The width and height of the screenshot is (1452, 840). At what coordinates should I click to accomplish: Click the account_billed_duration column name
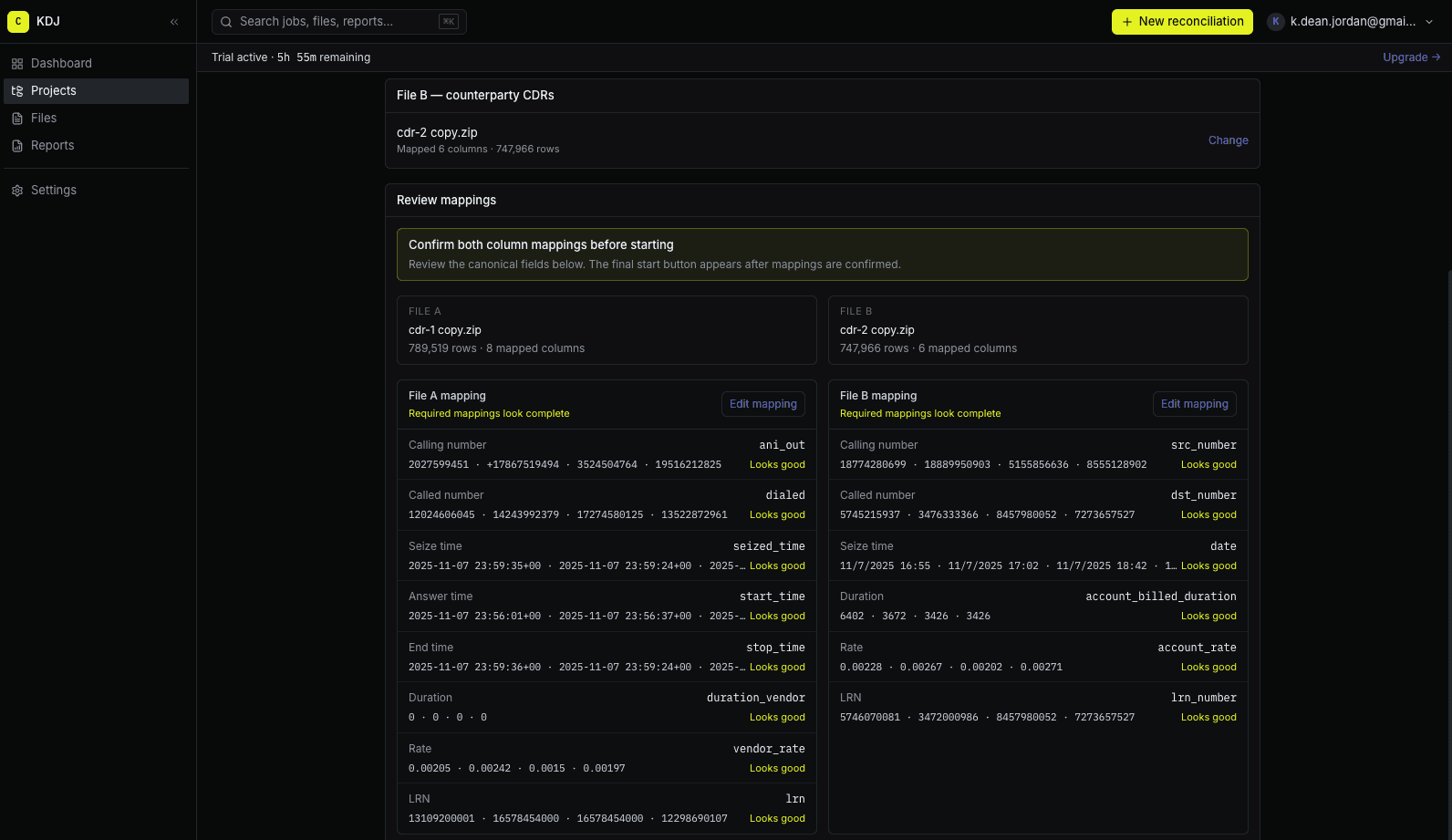pyautogui.click(x=1161, y=596)
